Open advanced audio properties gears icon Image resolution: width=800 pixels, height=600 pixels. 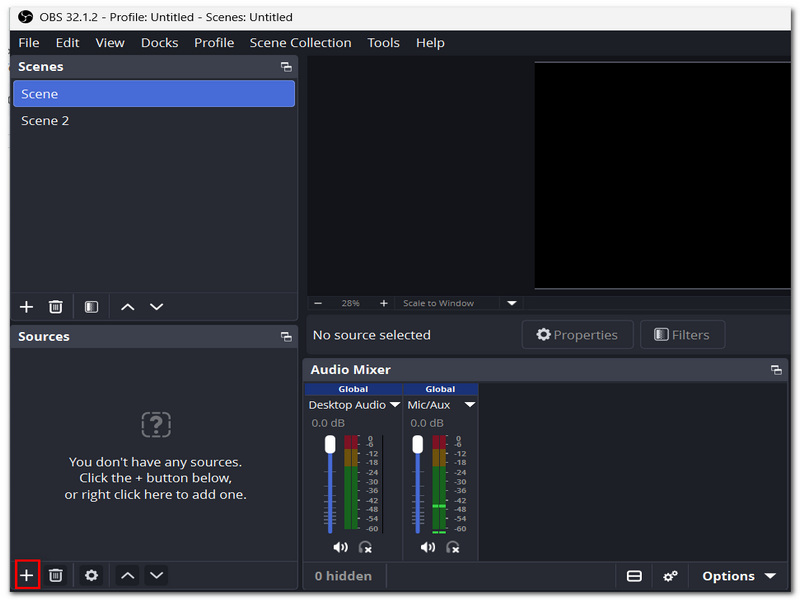coord(670,576)
